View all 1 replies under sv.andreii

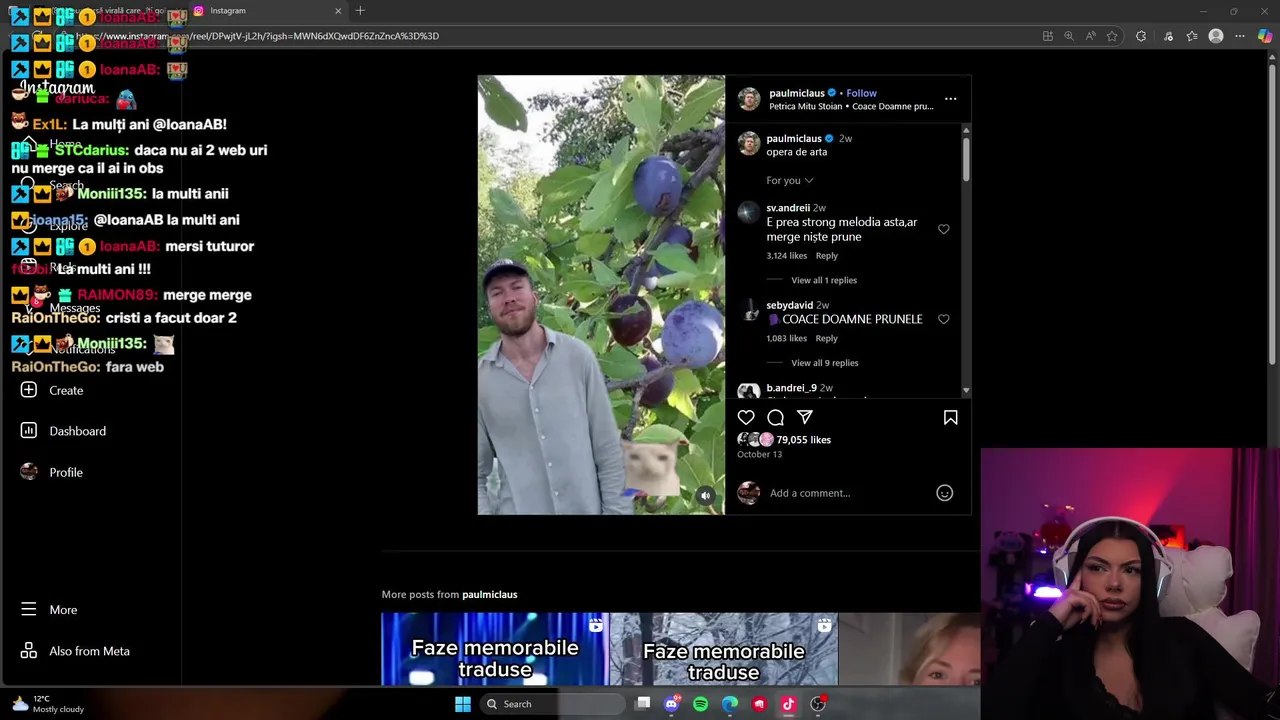[x=824, y=280]
